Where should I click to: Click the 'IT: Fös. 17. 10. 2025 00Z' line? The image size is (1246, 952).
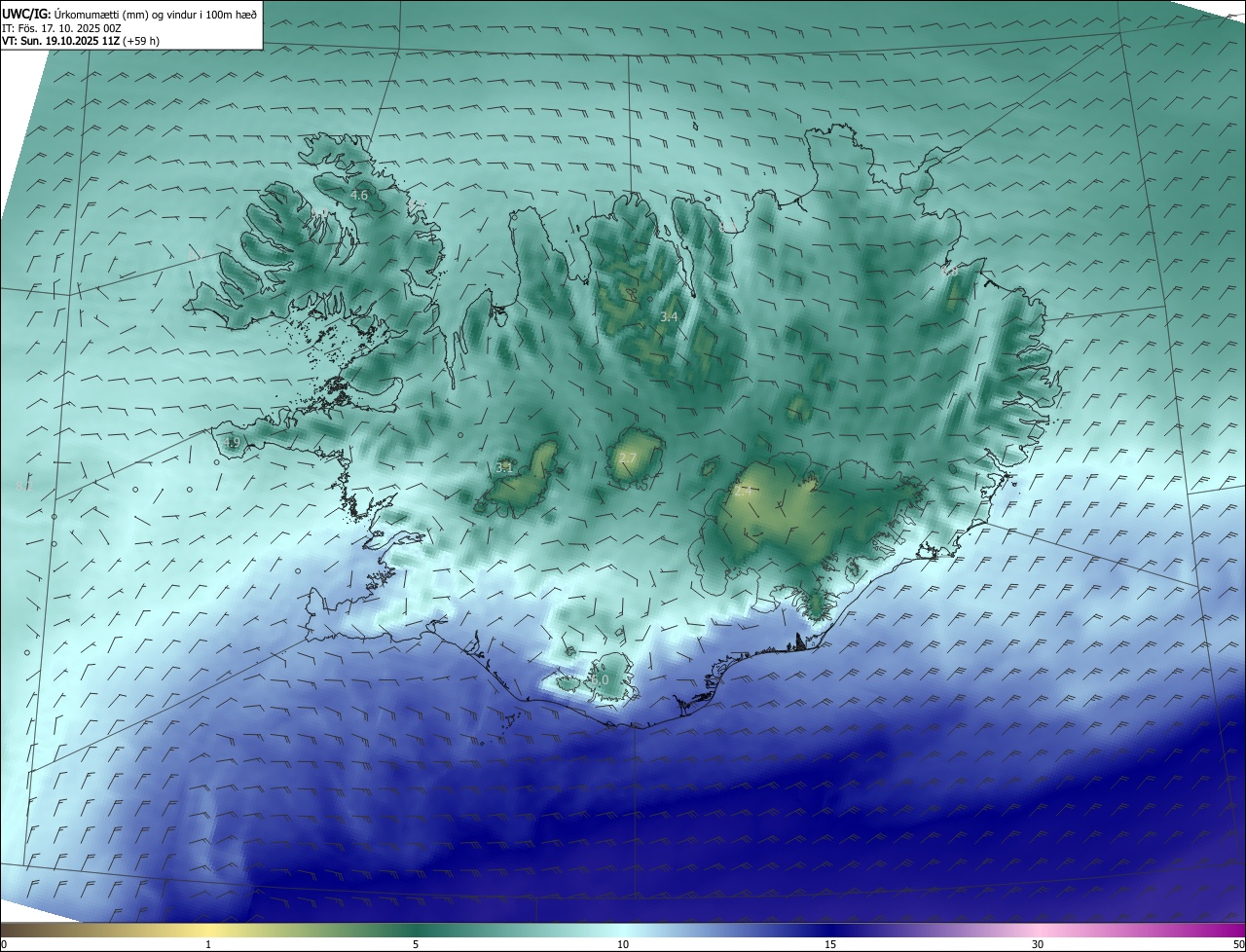[x=63, y=28]
